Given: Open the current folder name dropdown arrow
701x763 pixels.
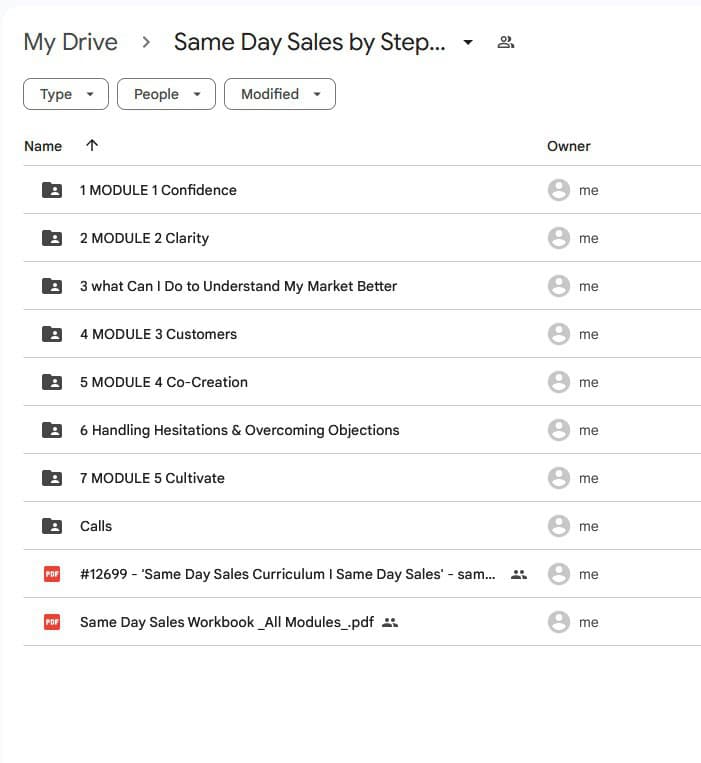Looking at the screenshot, I should click(468, 43).
